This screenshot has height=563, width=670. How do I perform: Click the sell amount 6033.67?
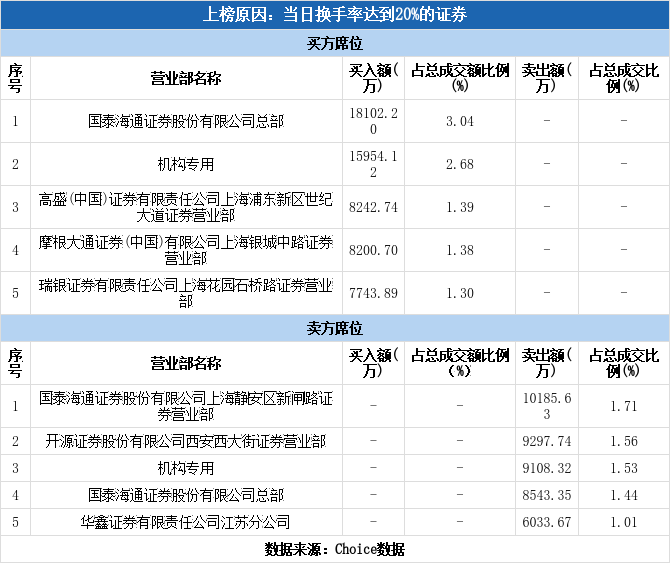click(x=547, y=522)
